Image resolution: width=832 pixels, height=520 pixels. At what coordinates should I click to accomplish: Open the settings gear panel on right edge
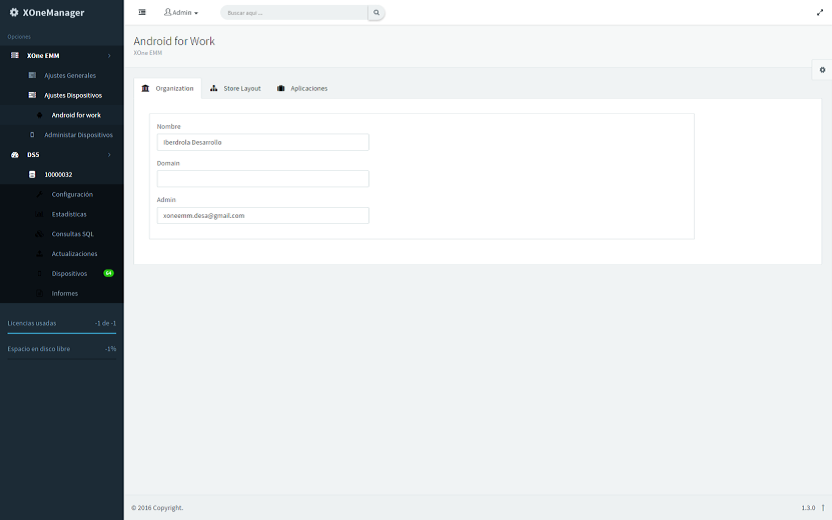click(822, 70)
